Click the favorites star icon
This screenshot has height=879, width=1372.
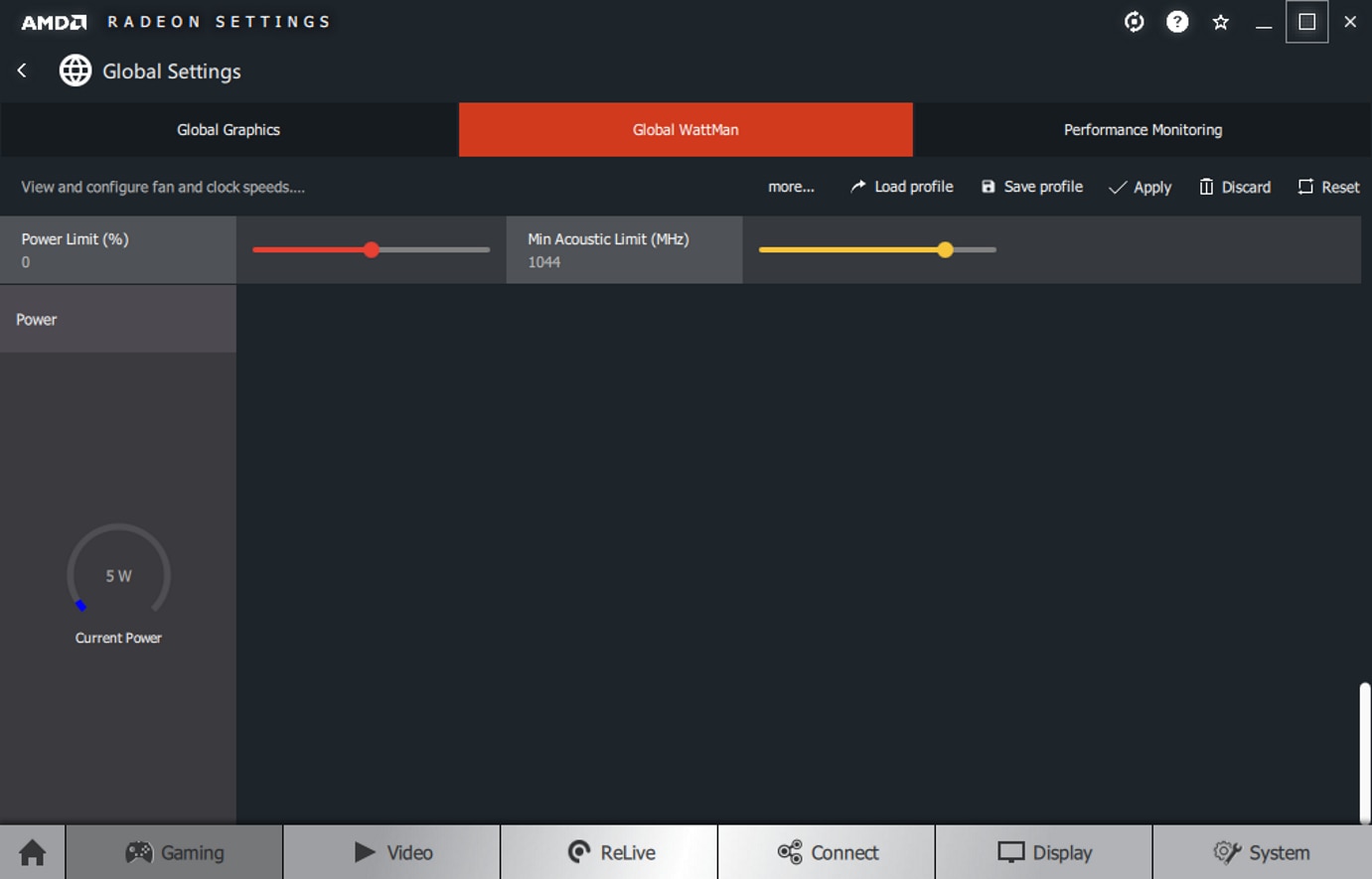[1221, 22]
